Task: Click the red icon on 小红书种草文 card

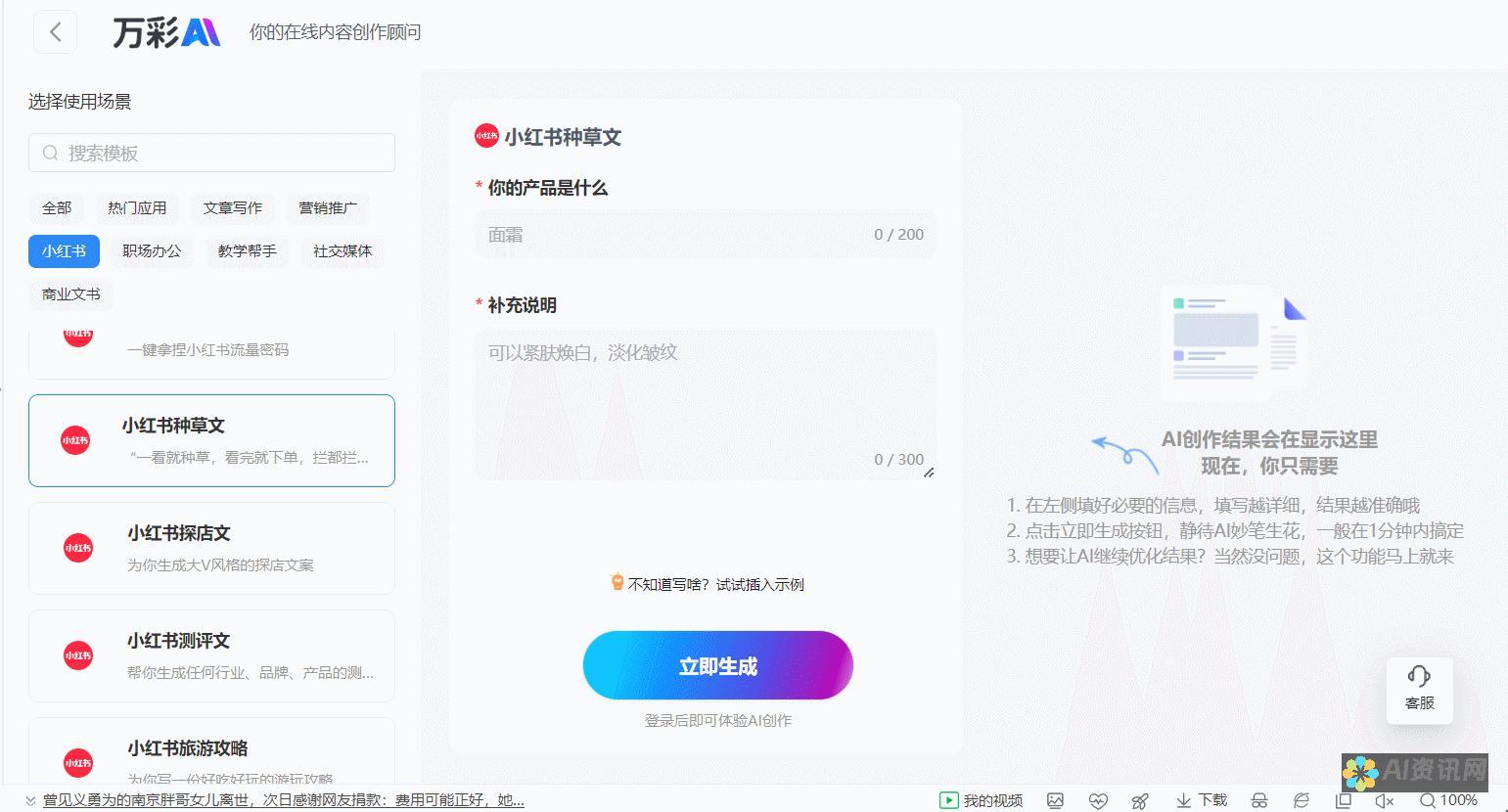Action: (75, 440)
